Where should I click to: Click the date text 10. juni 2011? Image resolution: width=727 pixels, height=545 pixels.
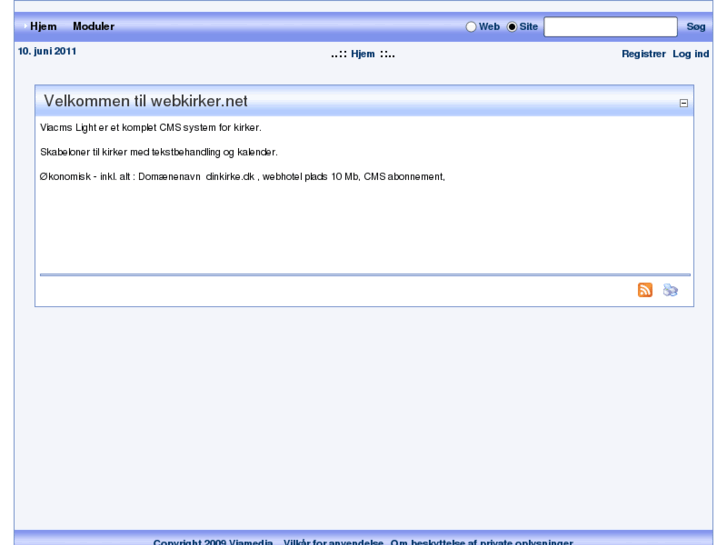(47, 51)
